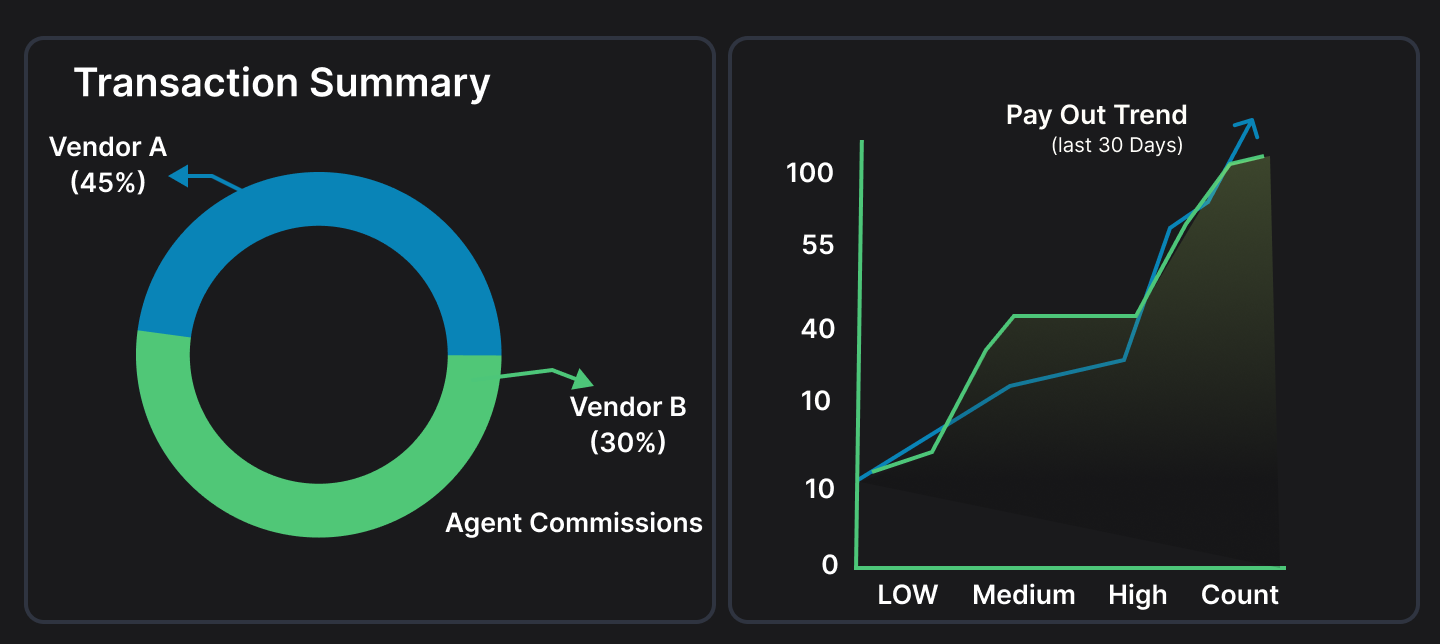Select the LOW axis category
This screenshot has width=1440, height=644.
click(x=907, y=595)
